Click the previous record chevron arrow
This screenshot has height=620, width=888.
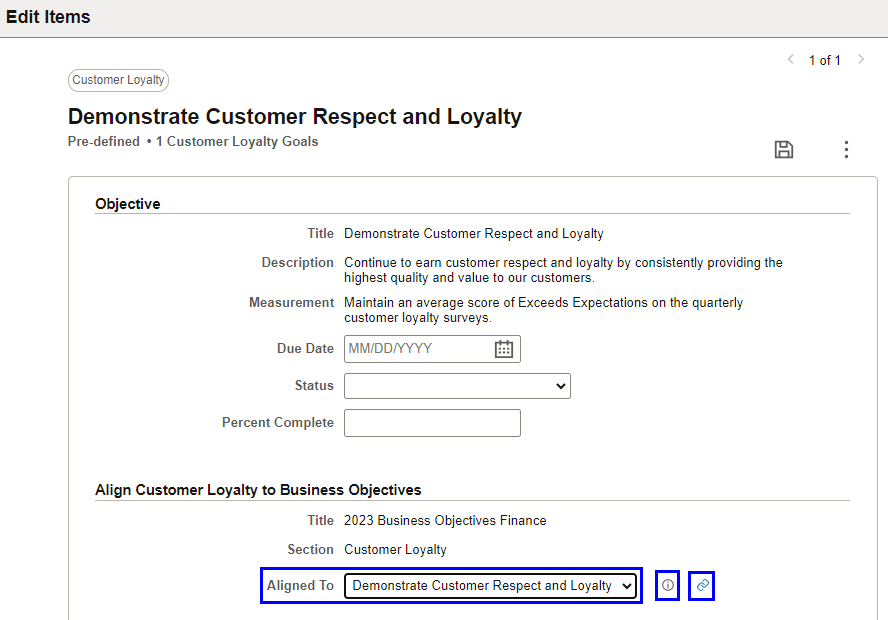coord(790,60)
